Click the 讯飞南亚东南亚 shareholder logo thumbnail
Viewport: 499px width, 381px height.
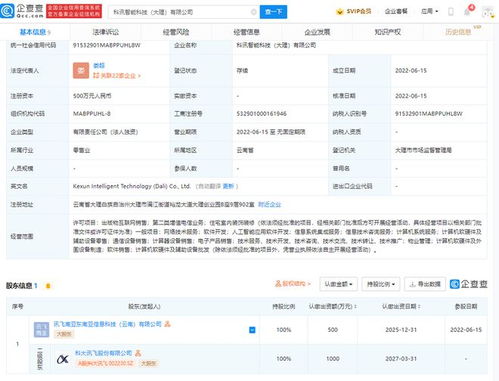click(x=41, y=330)
